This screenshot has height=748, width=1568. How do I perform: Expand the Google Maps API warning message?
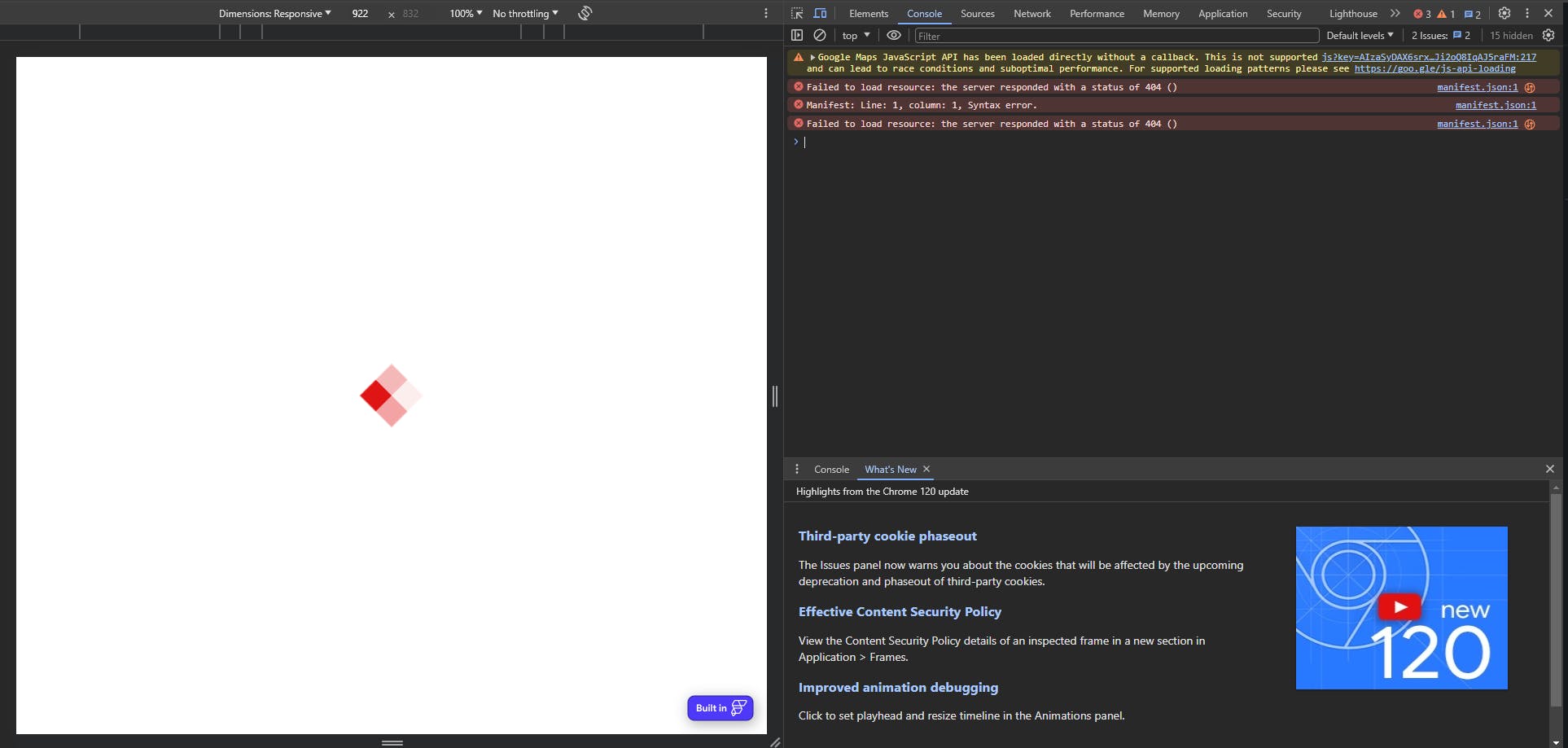[x=812, y=57]
